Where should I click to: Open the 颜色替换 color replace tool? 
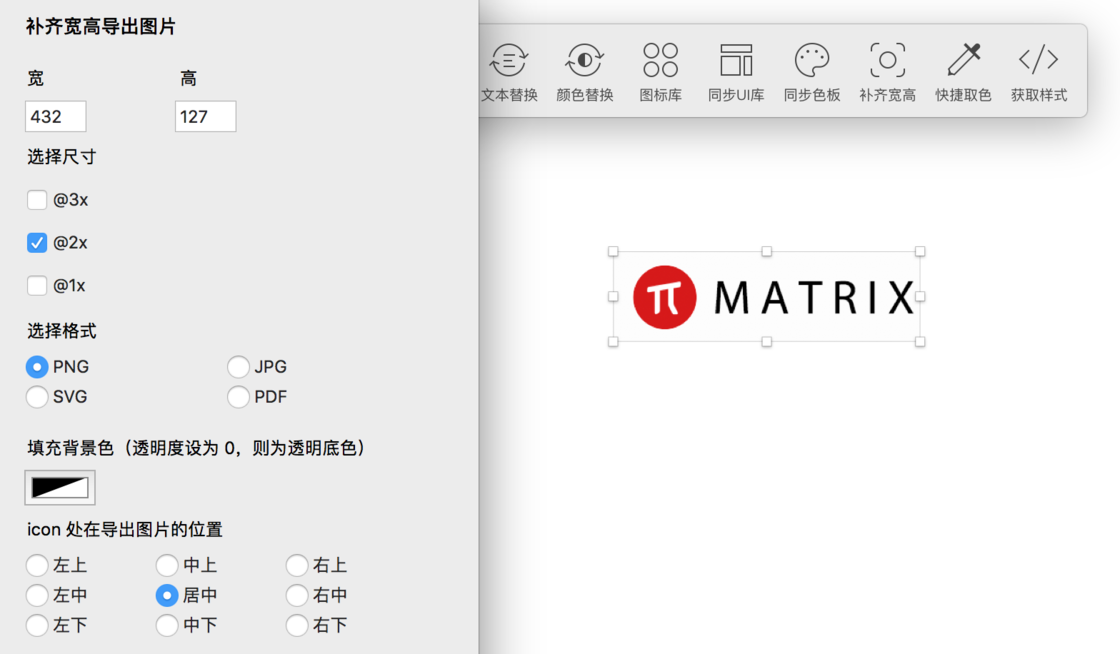coord(585,72)
